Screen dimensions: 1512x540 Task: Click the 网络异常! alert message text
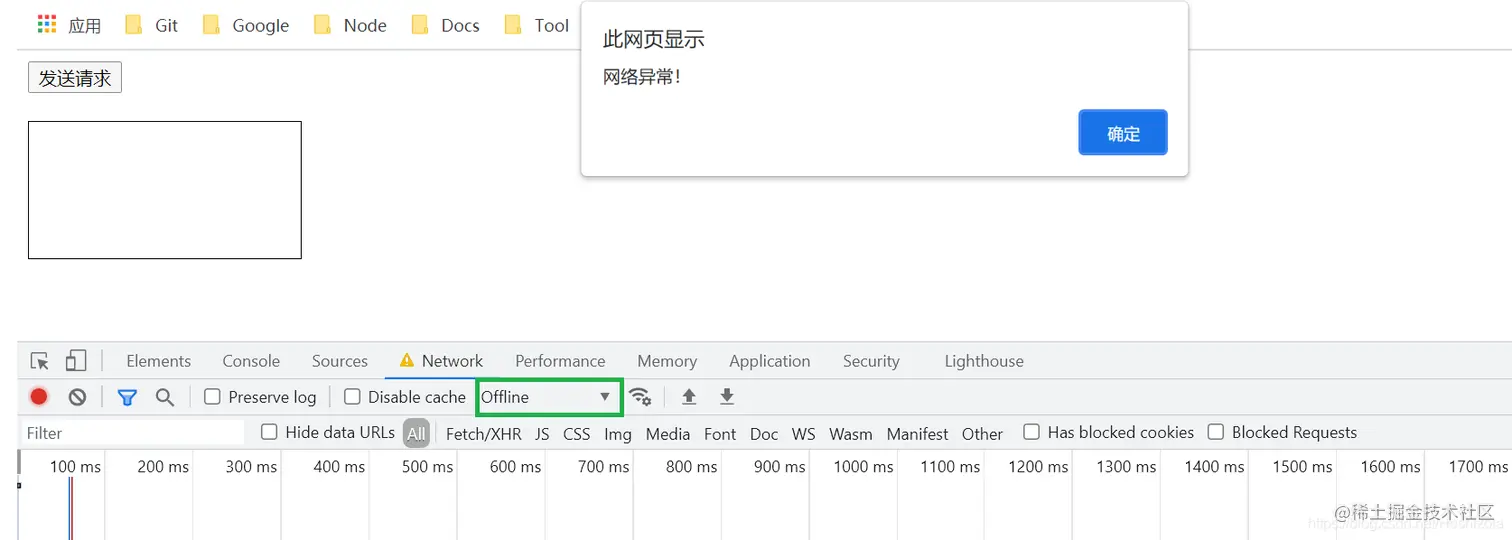tap(642, 77)
